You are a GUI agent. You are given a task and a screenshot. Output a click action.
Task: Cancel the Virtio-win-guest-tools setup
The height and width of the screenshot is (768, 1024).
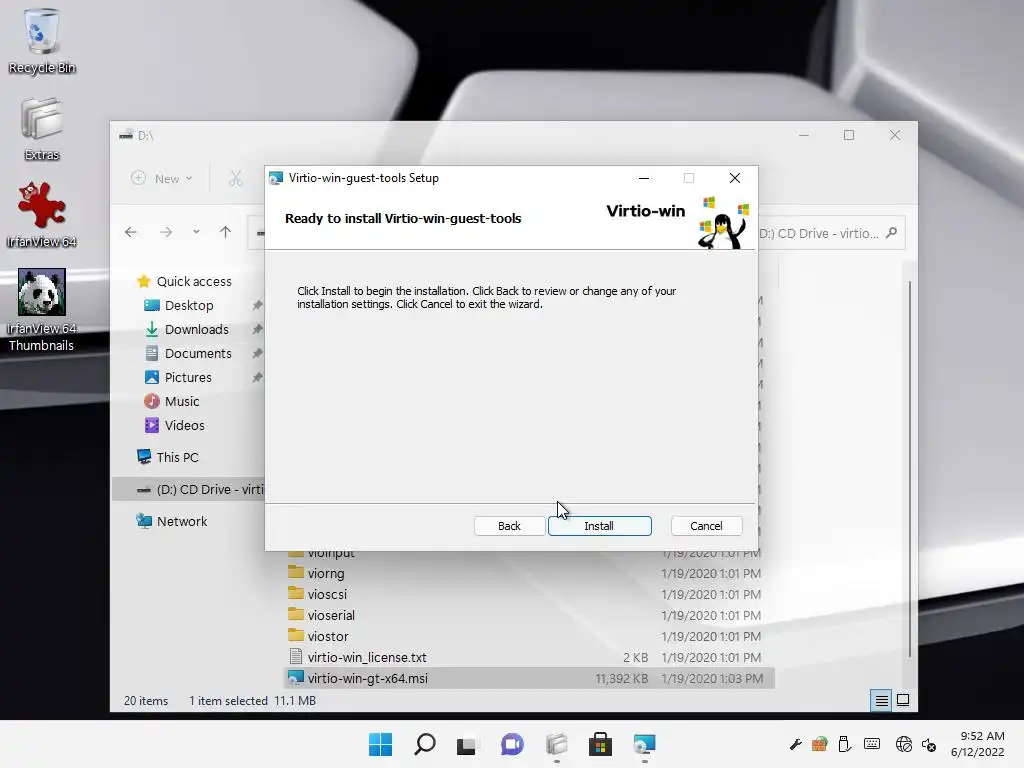tap(706, 526)
